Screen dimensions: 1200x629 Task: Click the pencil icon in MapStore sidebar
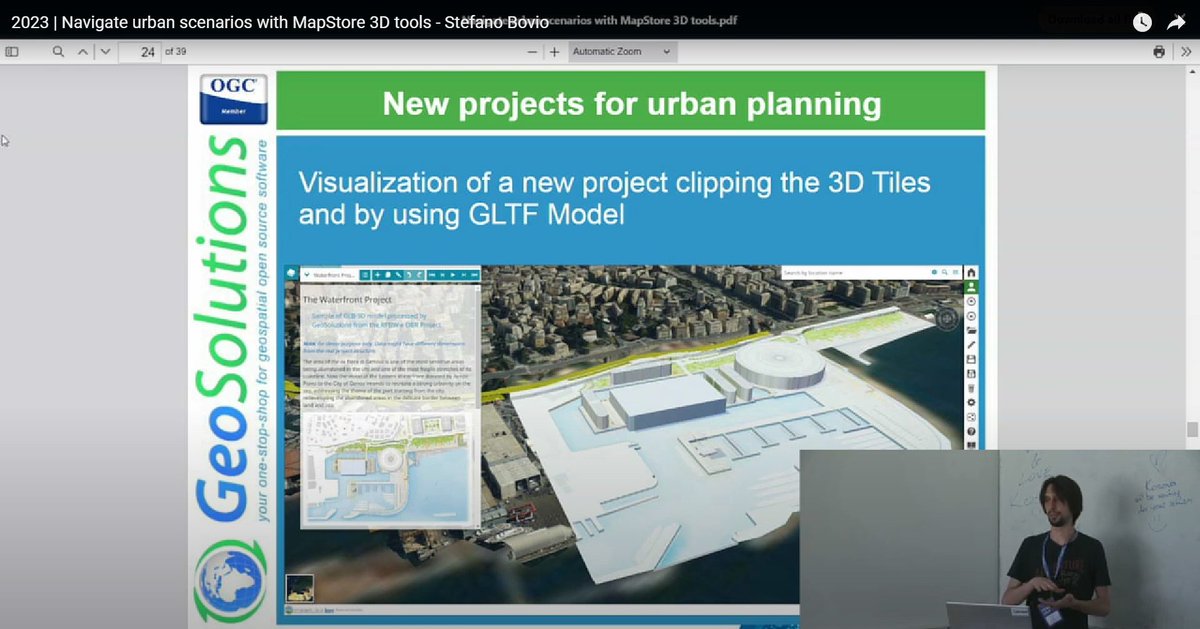971,345
